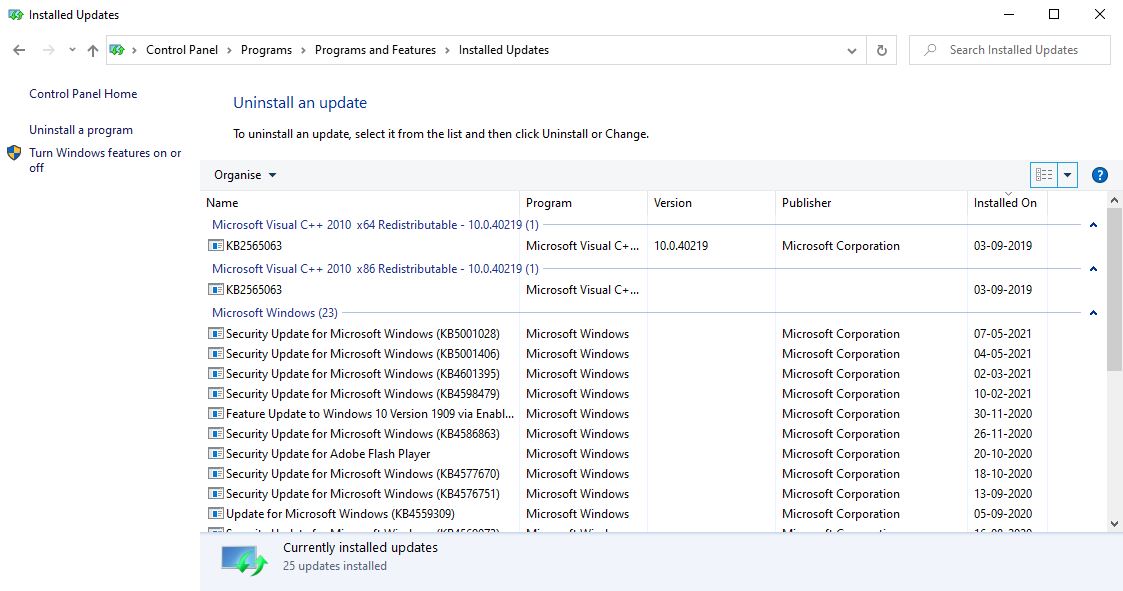
Task: Open the Uninstall a program link
Action: tap(81, 130)
